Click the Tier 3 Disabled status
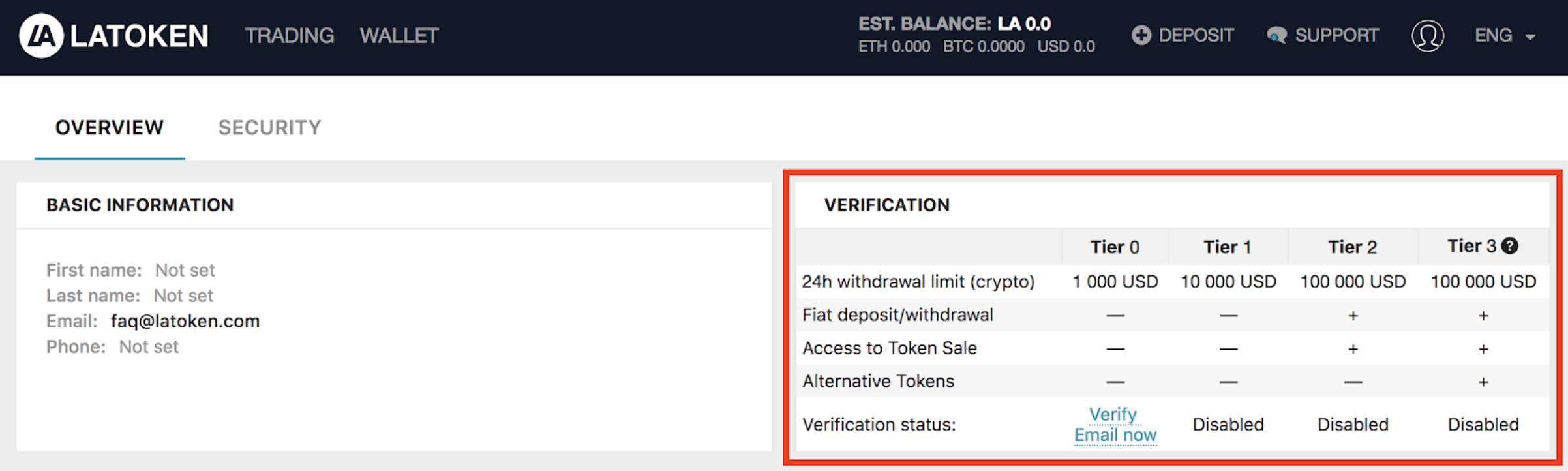The height and width of the screenshot is (471, 1568). coord(1483,425)
